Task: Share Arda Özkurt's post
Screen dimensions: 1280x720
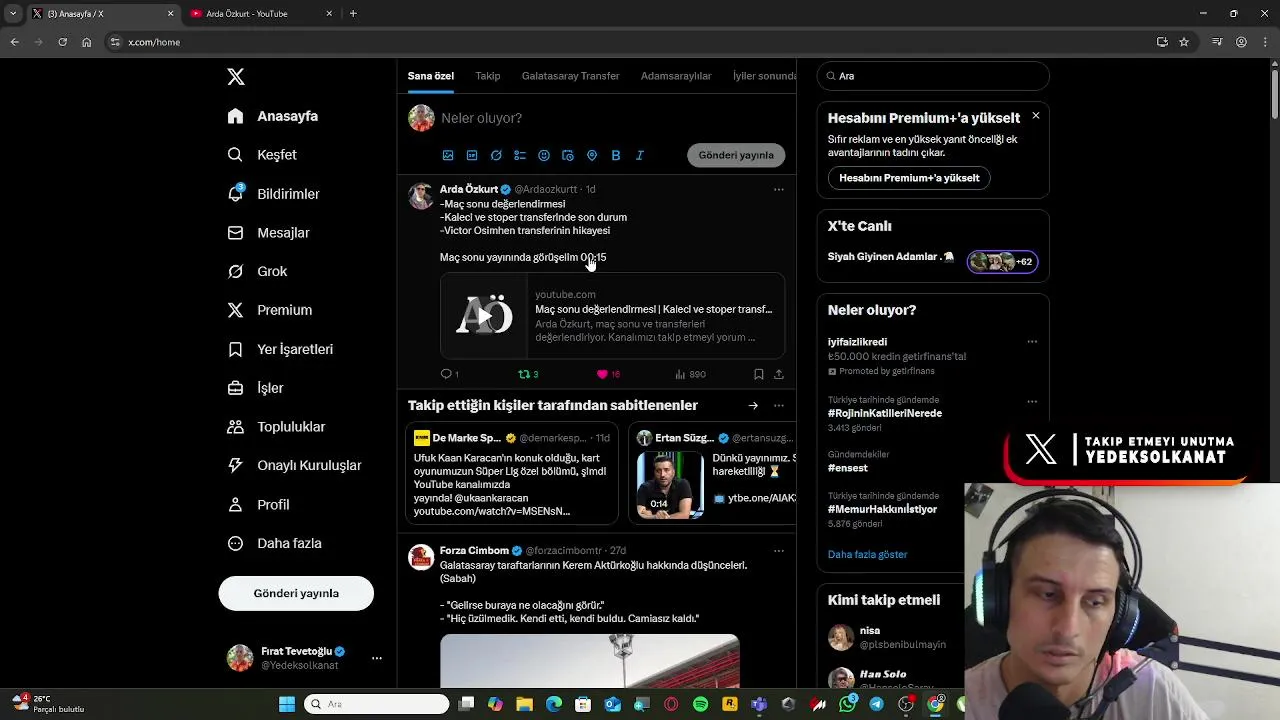Action: (x=778, y=374)
